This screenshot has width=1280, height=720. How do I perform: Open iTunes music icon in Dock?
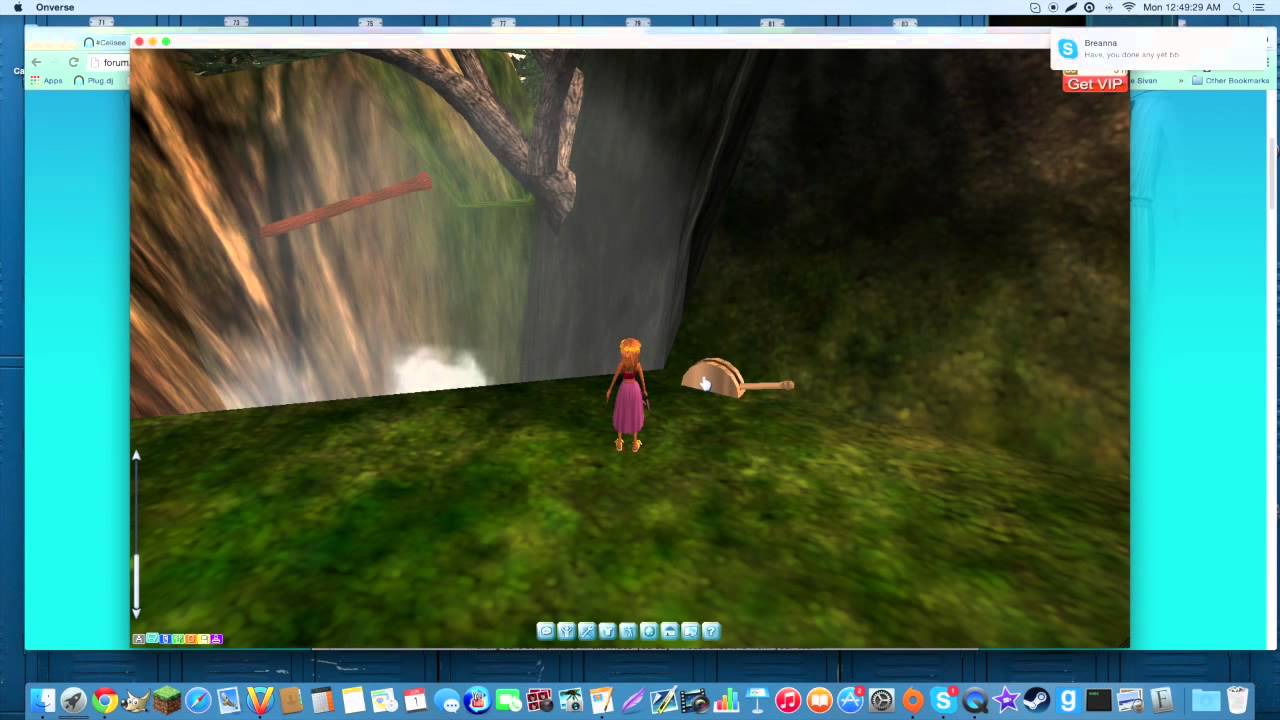pyautogui.click(x=788, y=701)
